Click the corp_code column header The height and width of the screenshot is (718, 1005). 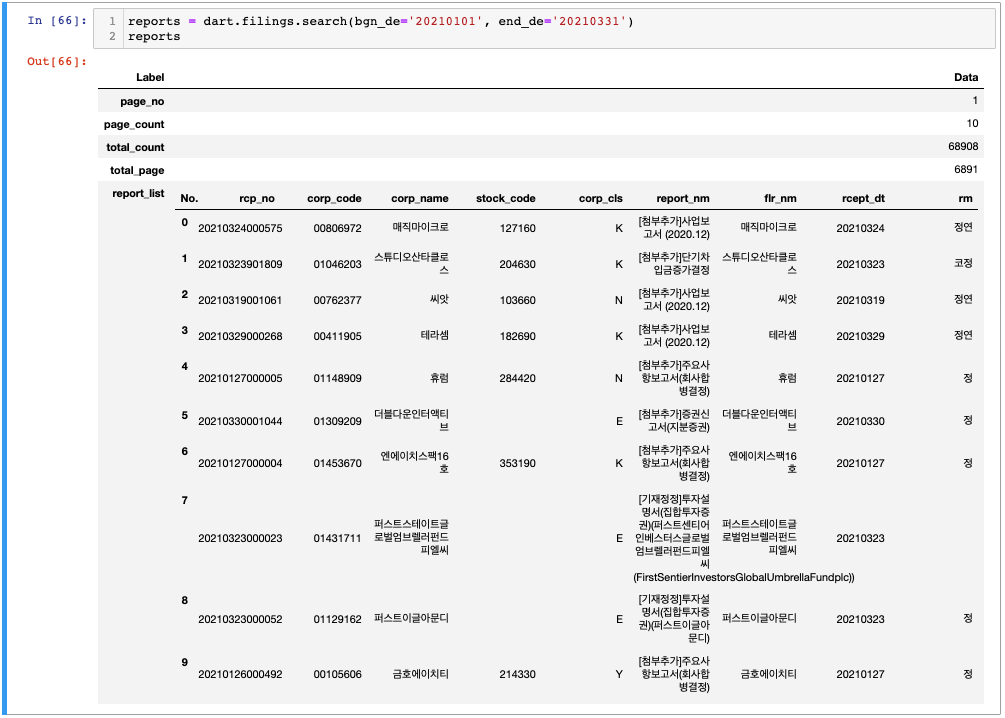pyautogui.click(x=334, y=199)
